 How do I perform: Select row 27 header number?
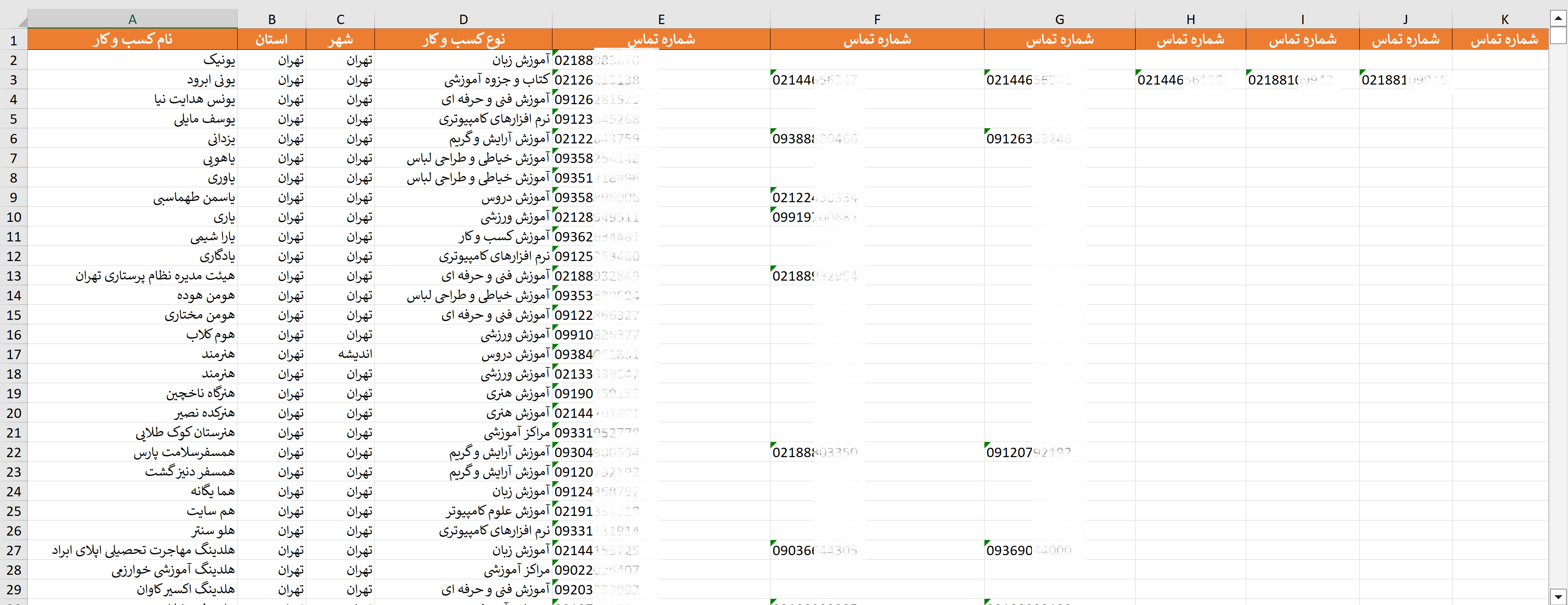pyautogui.click(x=13, y=550)
